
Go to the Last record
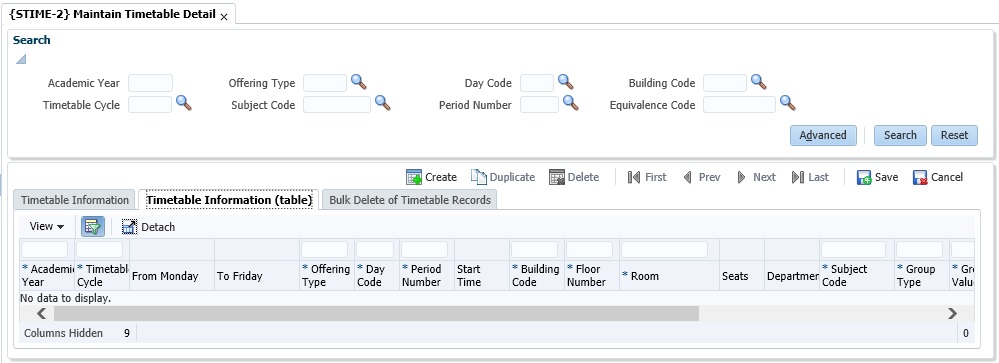tap(810, 177)
